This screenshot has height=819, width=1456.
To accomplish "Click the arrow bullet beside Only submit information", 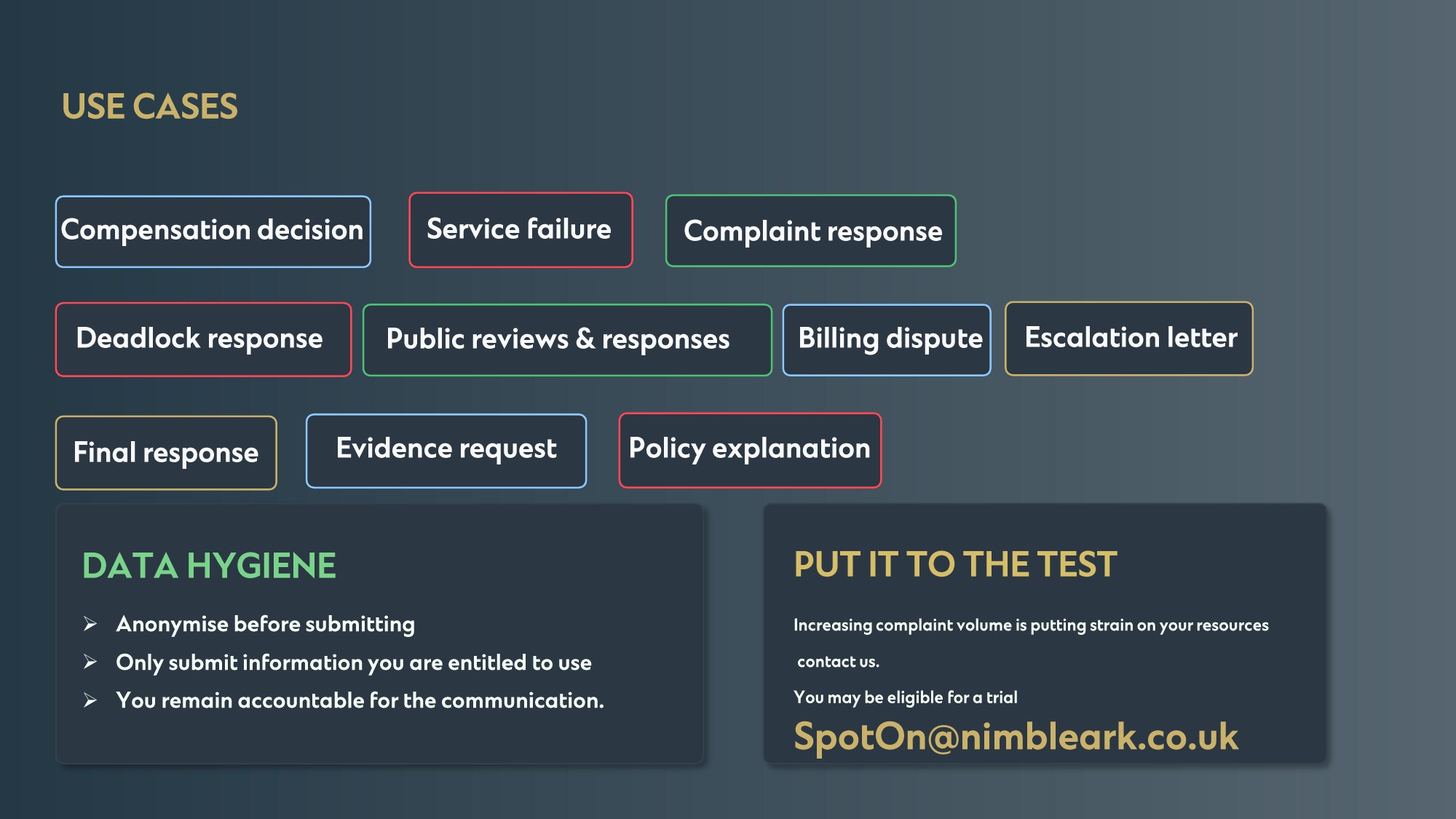I will pyautogui.click(x=90, y=662).
